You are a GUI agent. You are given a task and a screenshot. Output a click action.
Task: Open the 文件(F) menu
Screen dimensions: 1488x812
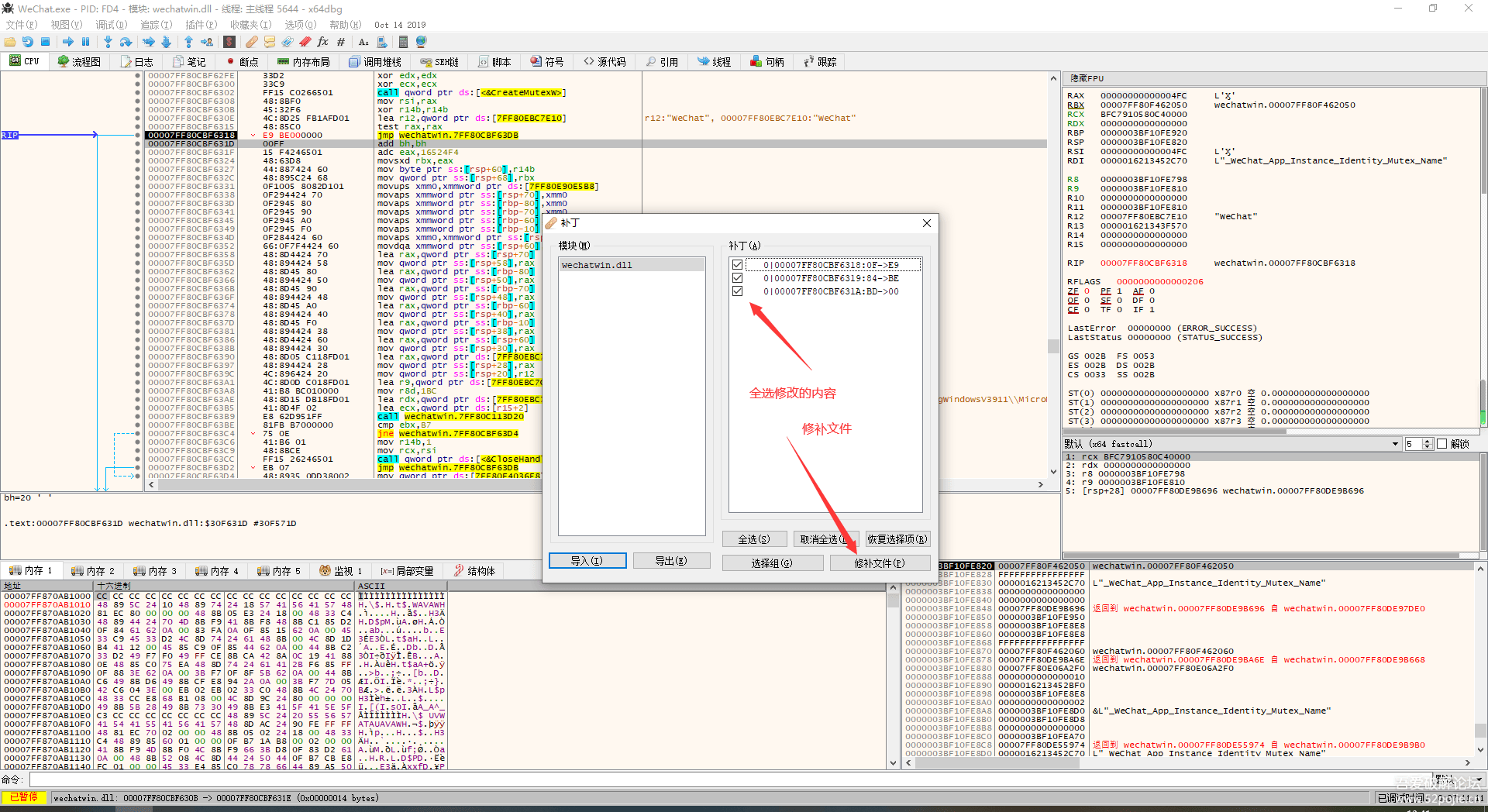click(21, 25)
